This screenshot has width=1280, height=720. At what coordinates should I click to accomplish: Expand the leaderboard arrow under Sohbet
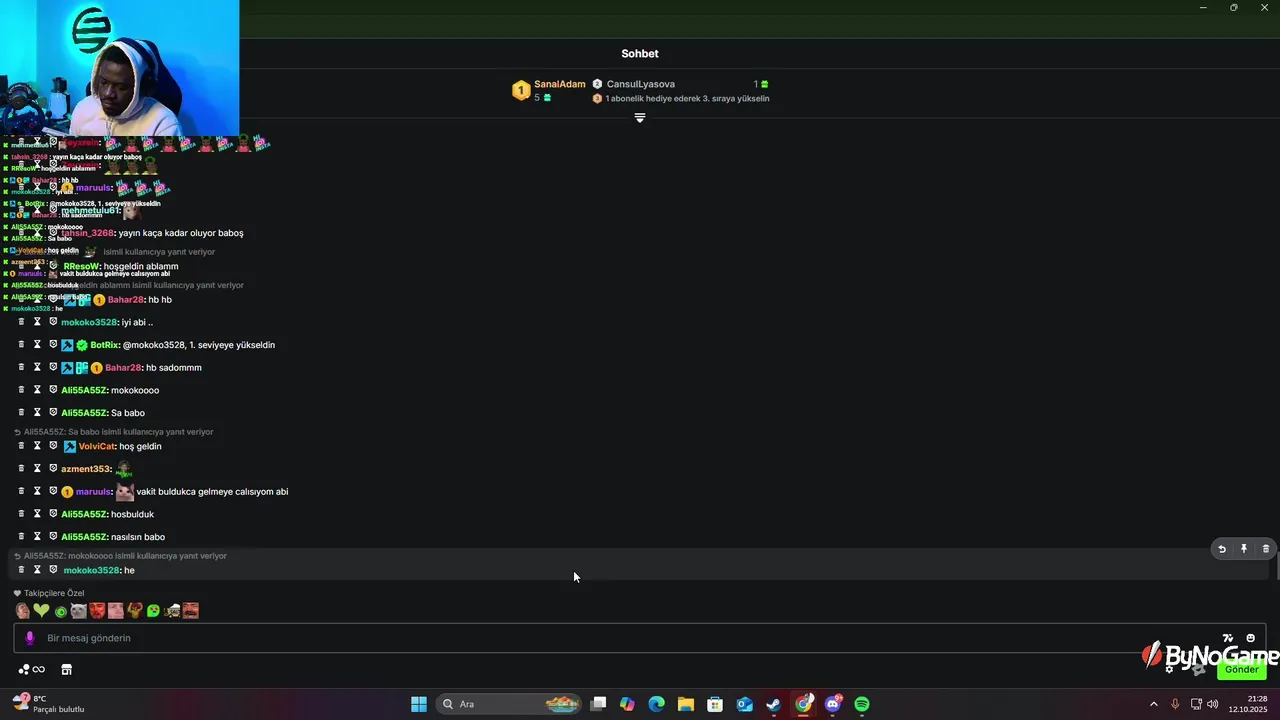point(640,118)
